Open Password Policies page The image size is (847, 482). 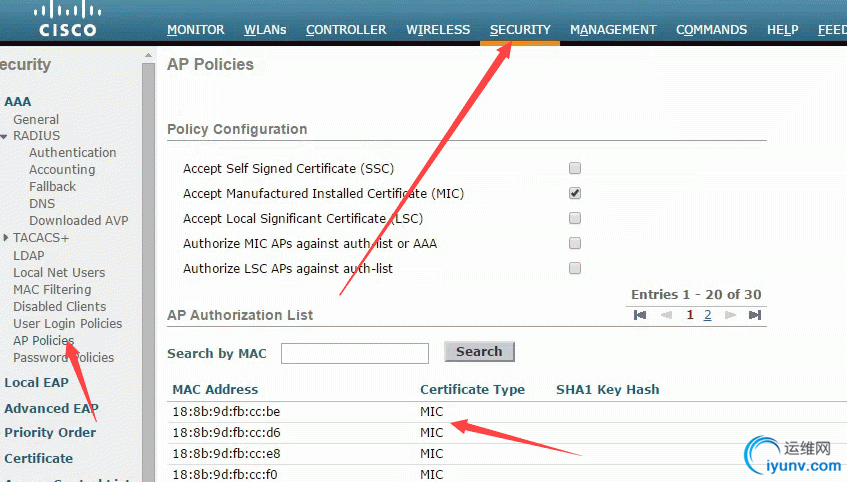[x=64, y=358]
